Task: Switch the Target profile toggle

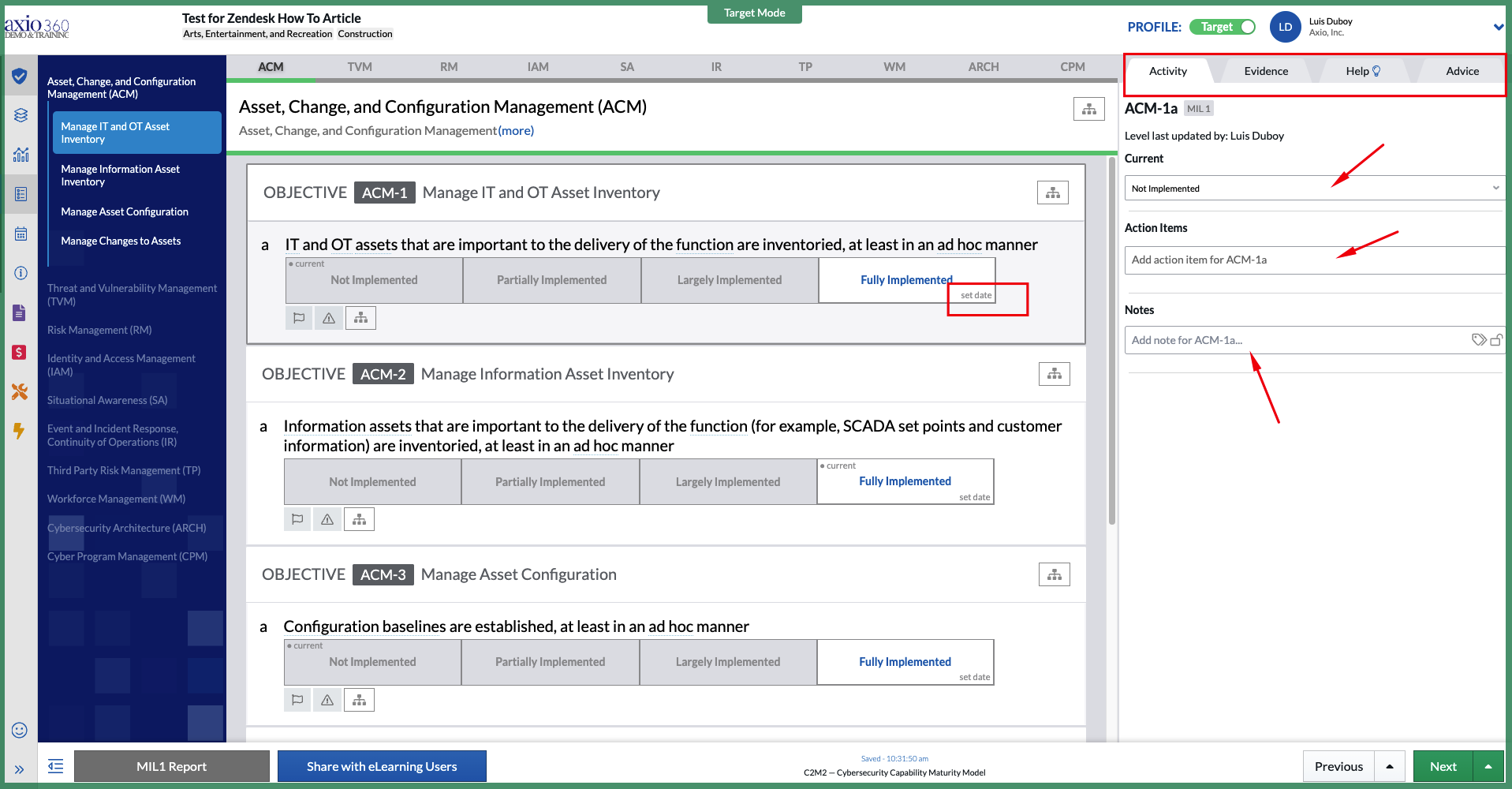Action: click(x=1222, y=26)
